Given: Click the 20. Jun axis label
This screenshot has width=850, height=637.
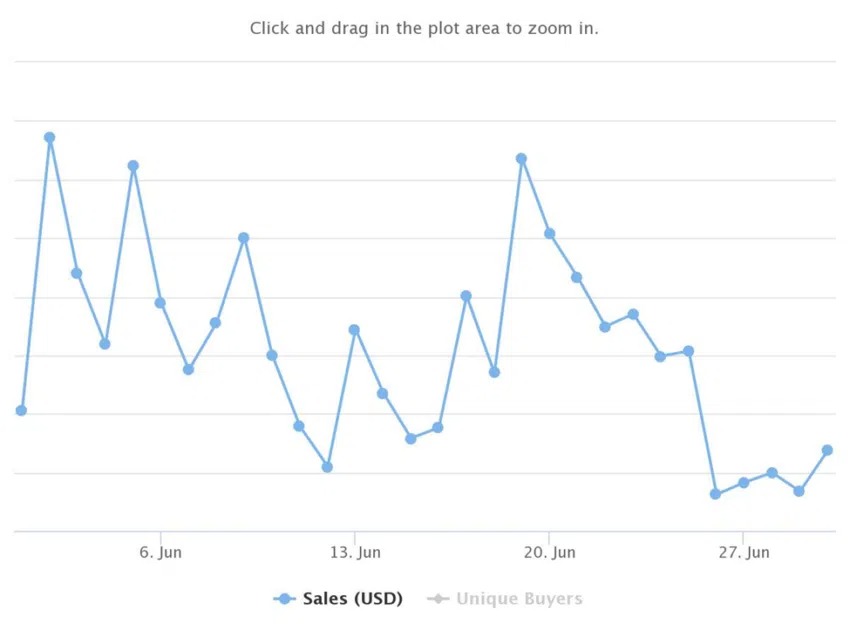Looking at the screenshot, I should (x=549, y=552).
